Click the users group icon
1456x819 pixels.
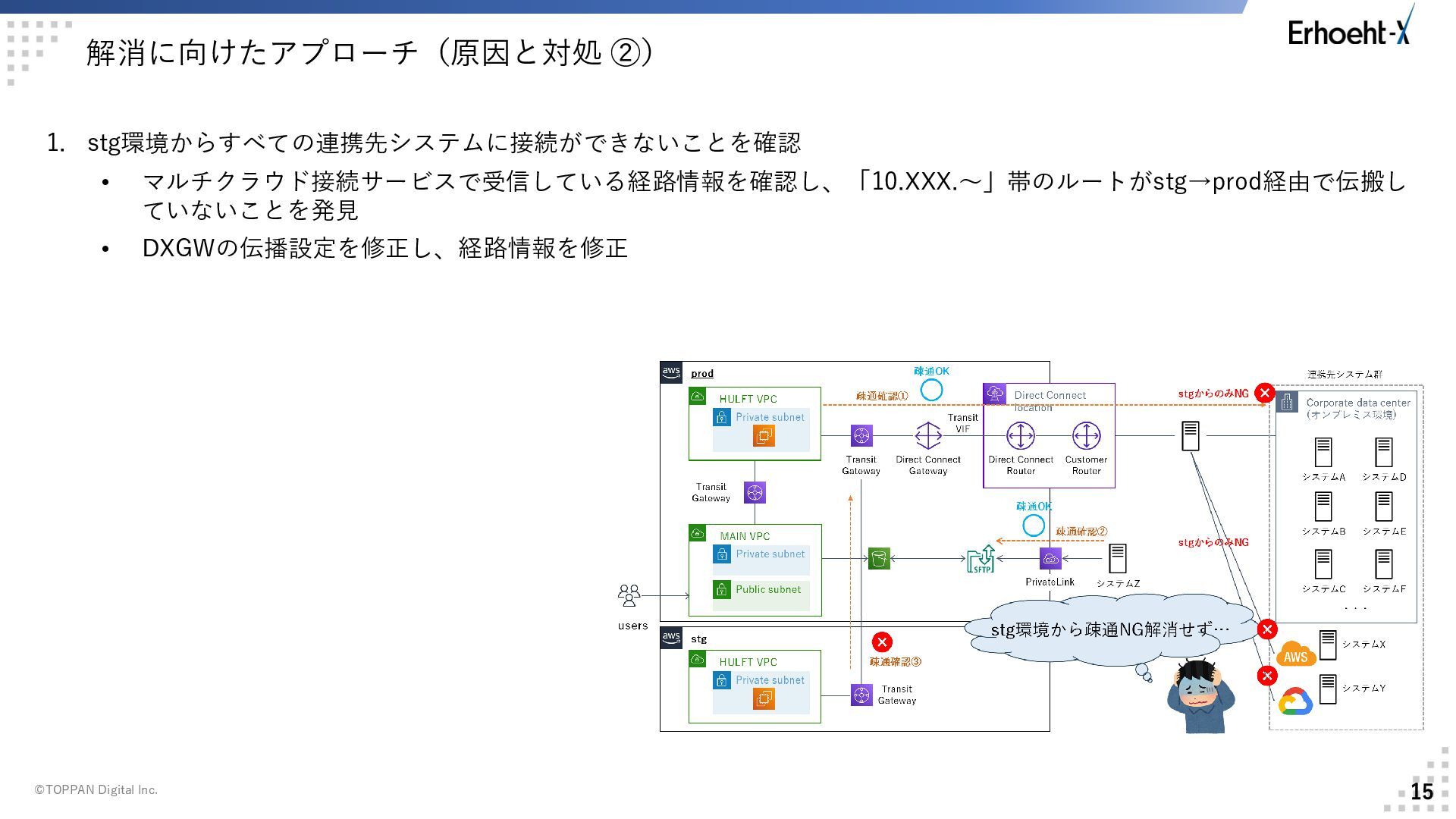click(x=629, y=596)
